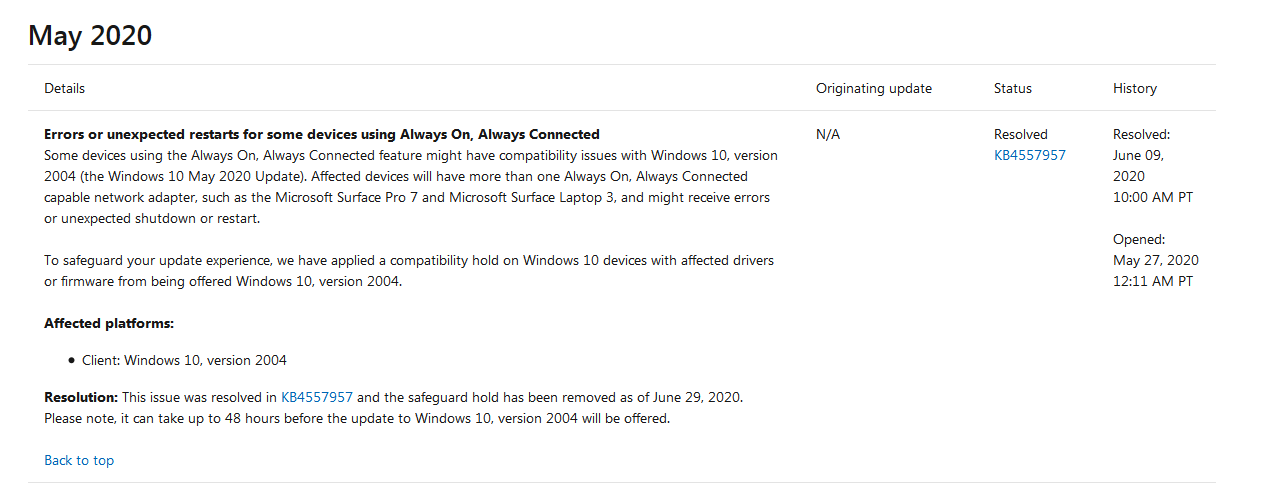Click the Affected platforms label
Screen dimensions: 1267x485
pos(109,323)
